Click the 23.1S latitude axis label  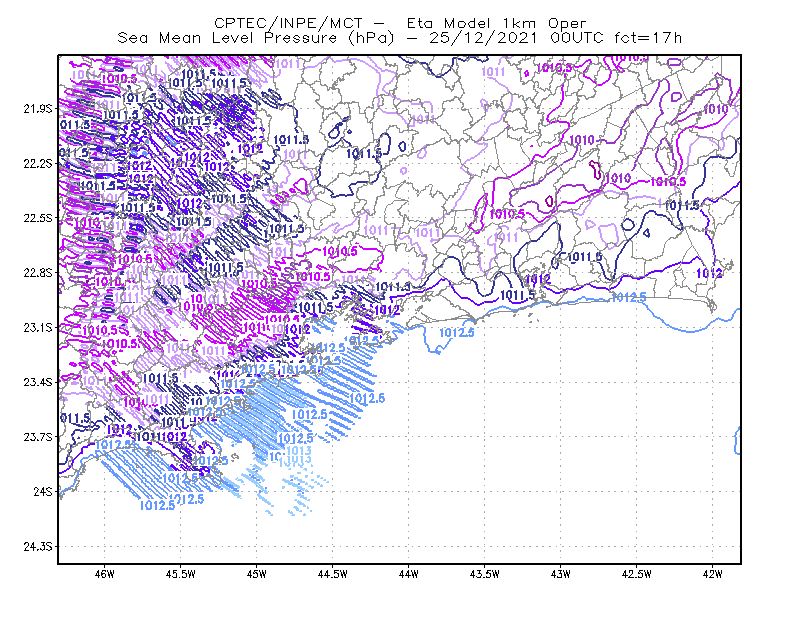click(x=38, y=328)
